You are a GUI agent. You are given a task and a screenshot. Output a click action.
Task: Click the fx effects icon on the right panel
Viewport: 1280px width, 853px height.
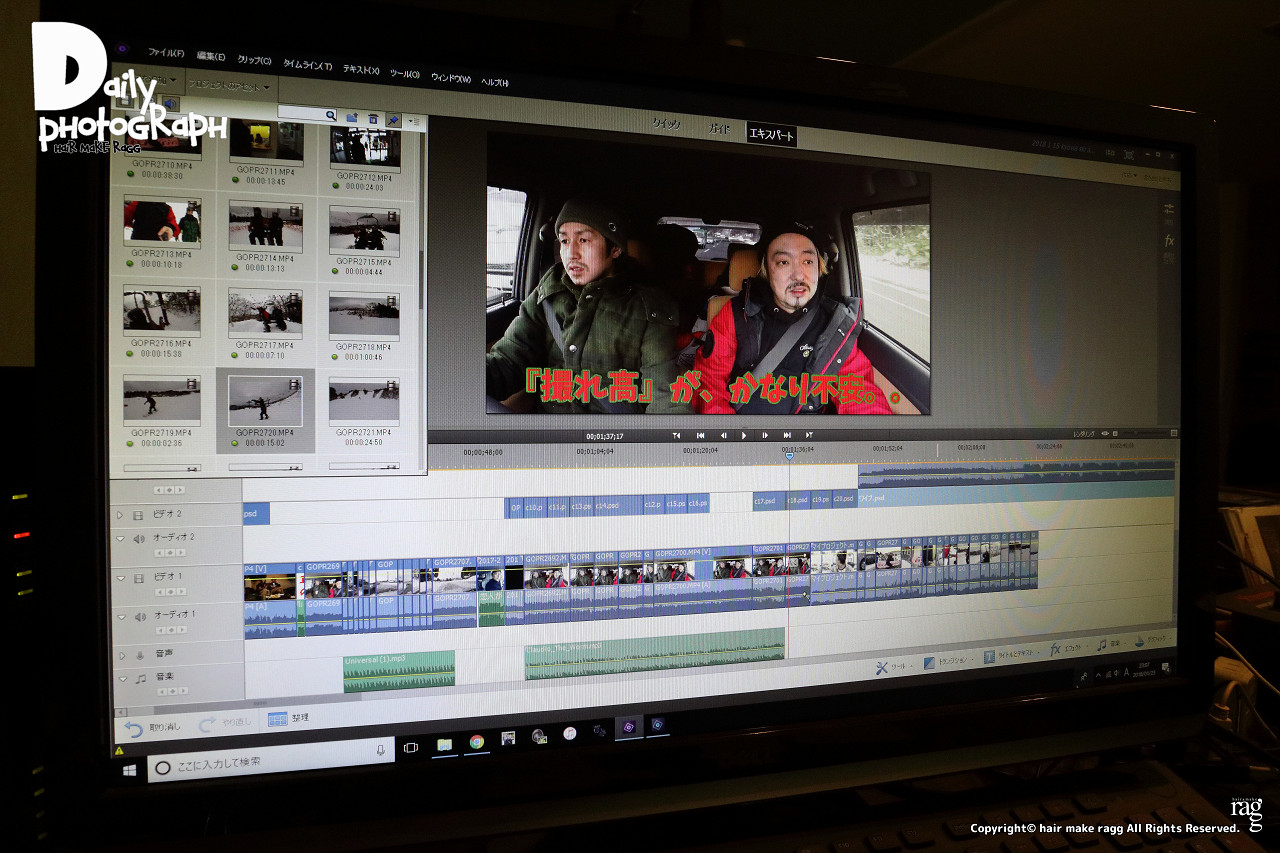[x=1169, y=241]
